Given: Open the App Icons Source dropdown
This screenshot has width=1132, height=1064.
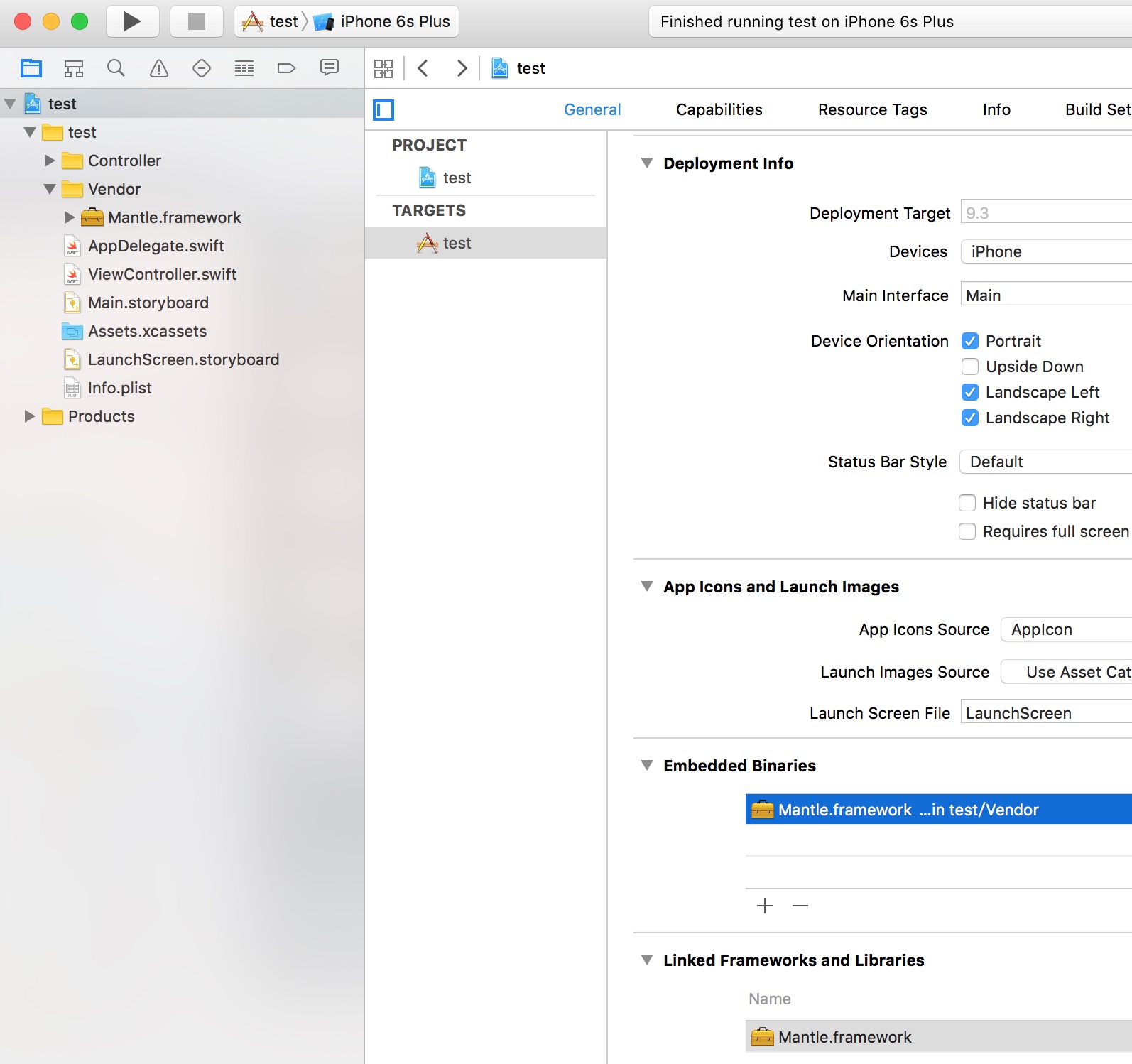Looking at the screenshot, I should 1066,629.
